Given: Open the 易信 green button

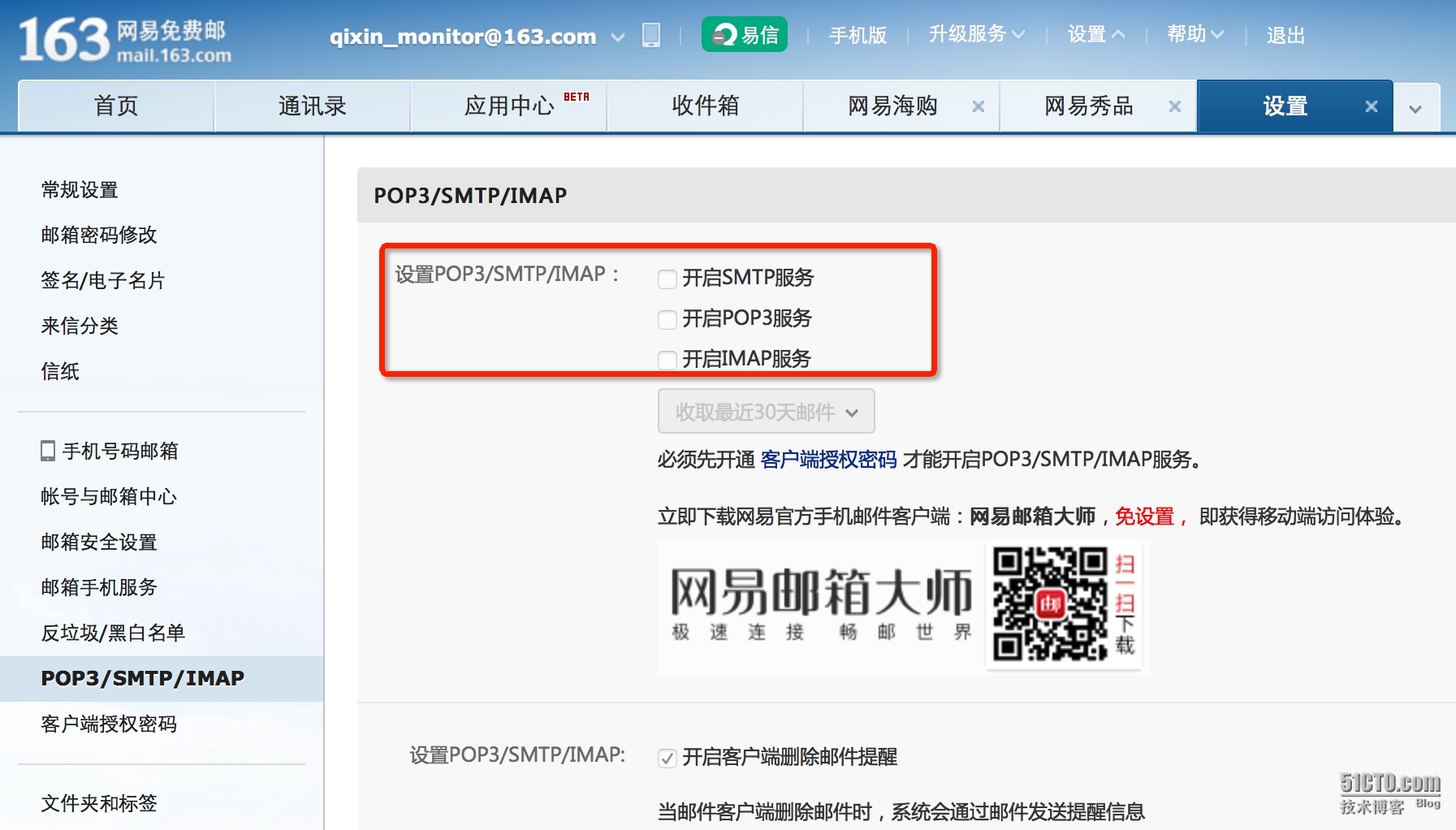Looking at the screenshot, I should coord(745,35).
